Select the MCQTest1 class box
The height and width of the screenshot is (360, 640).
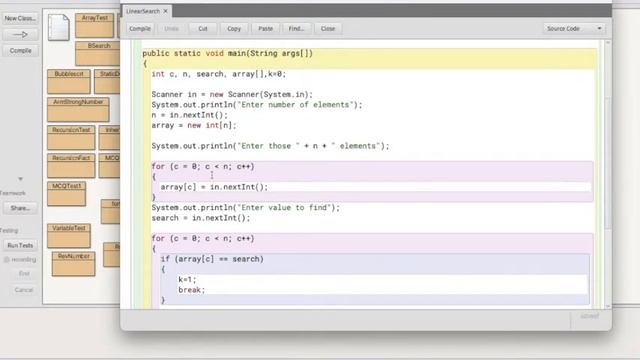tap(67, 193)
